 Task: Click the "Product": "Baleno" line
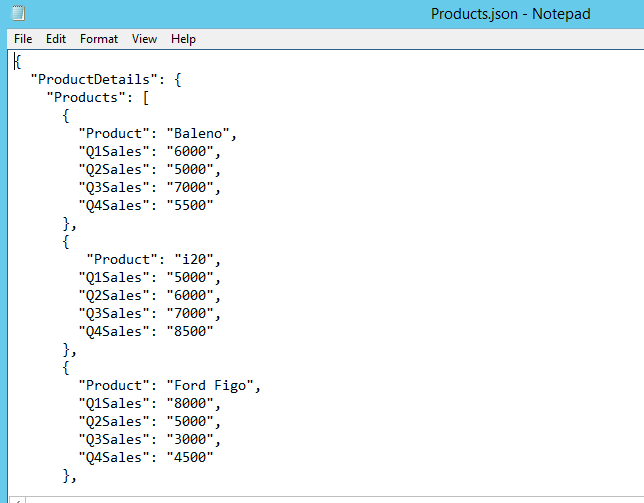[x=158, y=133]
